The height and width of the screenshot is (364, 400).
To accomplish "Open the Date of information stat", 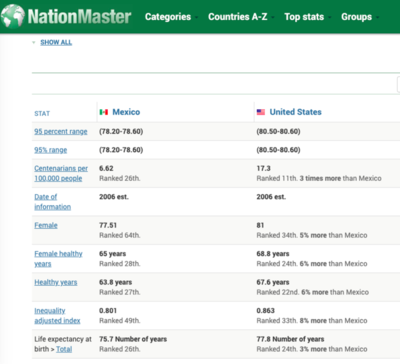I will pyautogui.click(x=52, y=202).
